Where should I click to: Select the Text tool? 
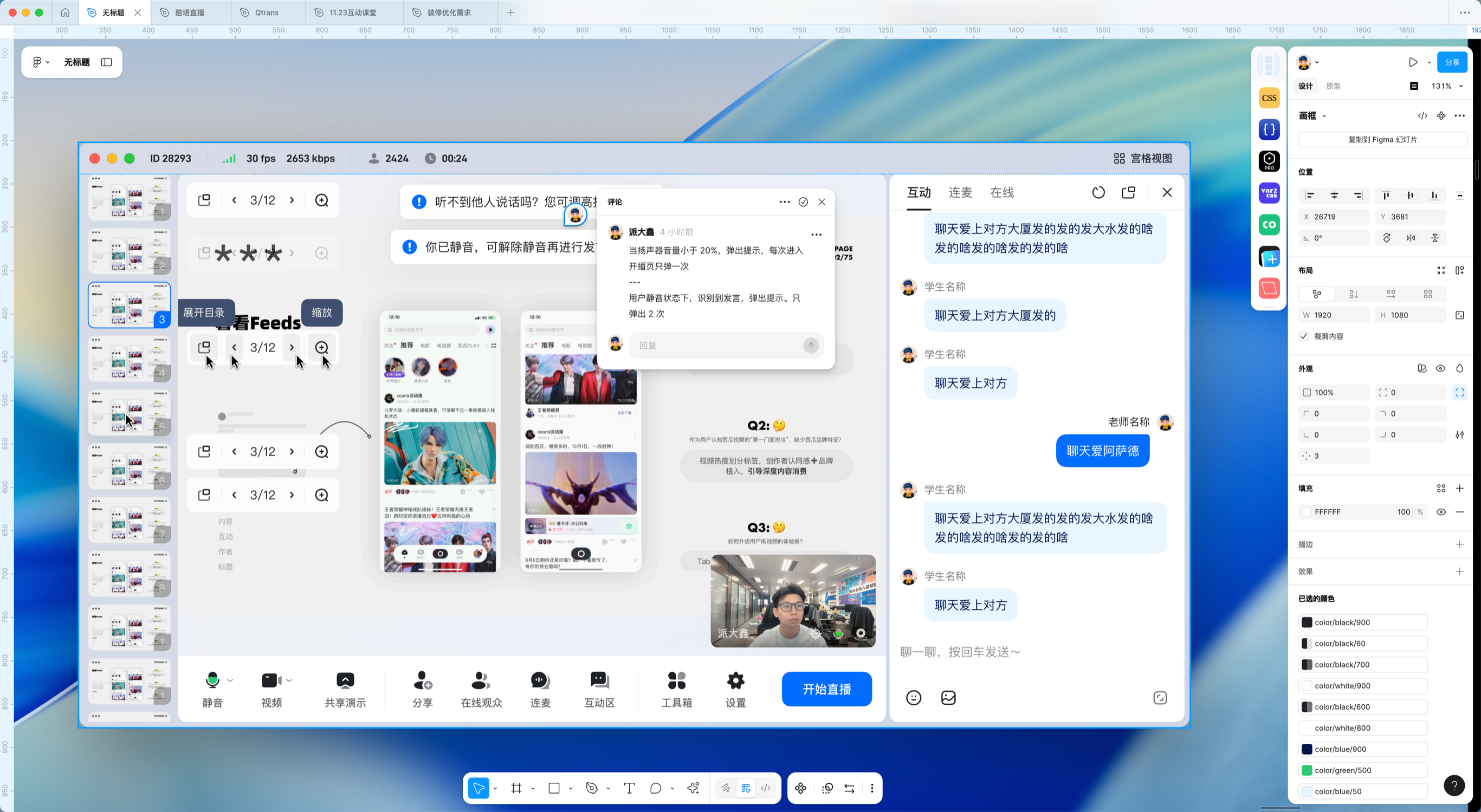[x=629, y=788]
